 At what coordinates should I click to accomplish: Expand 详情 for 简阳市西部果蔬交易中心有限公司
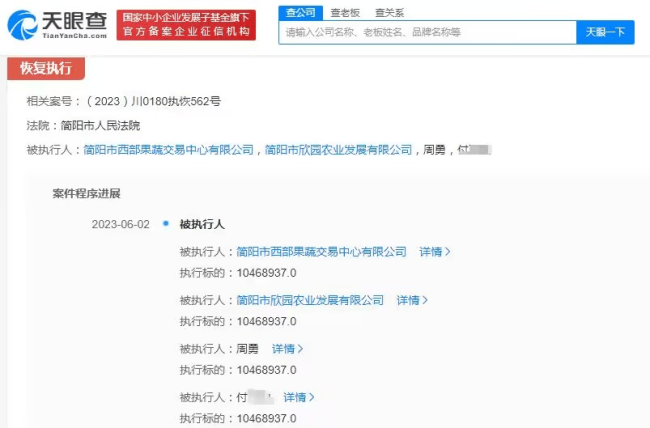435,252
